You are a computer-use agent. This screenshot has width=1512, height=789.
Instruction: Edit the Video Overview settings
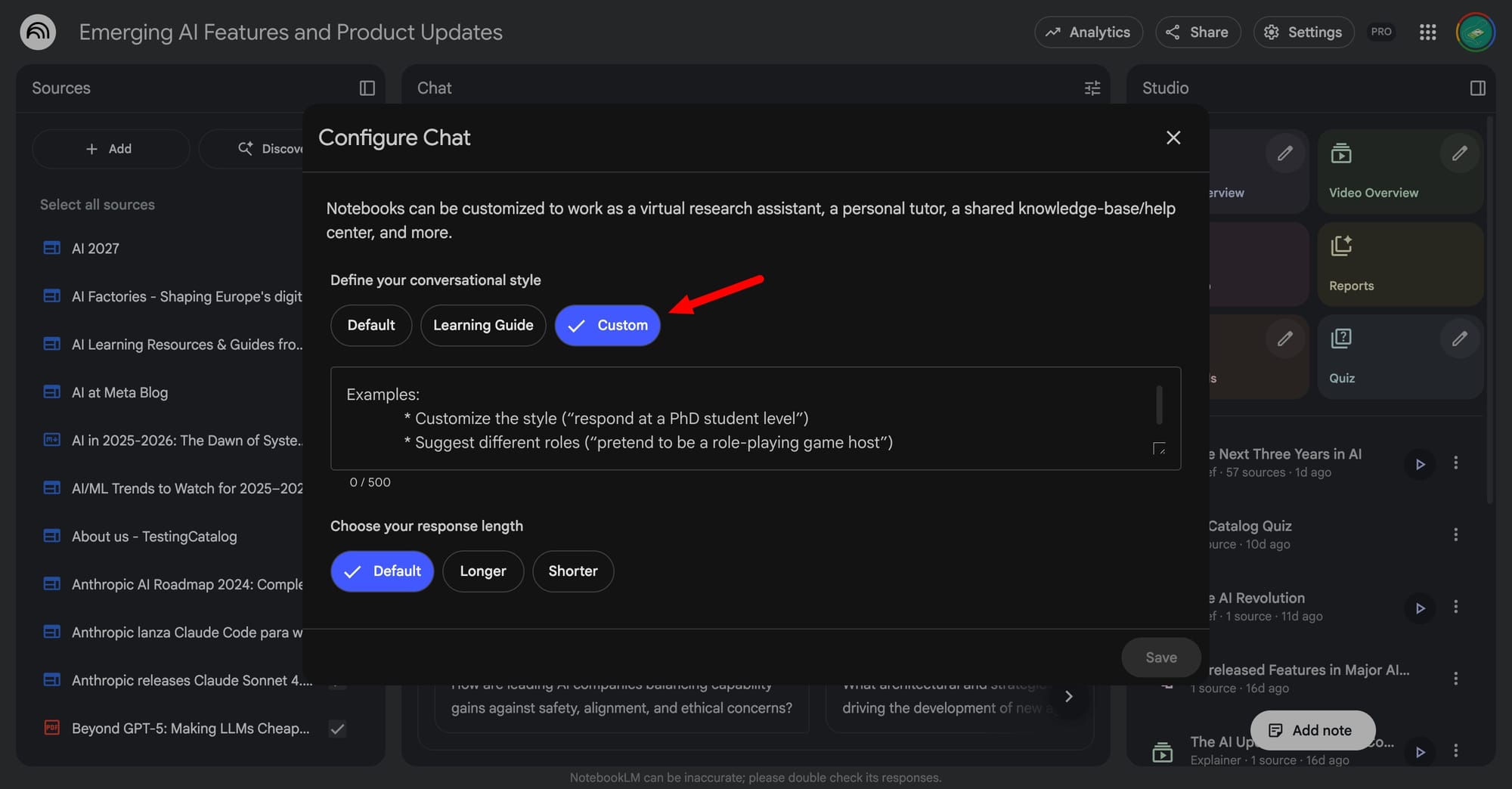[x=1459, y=153]
